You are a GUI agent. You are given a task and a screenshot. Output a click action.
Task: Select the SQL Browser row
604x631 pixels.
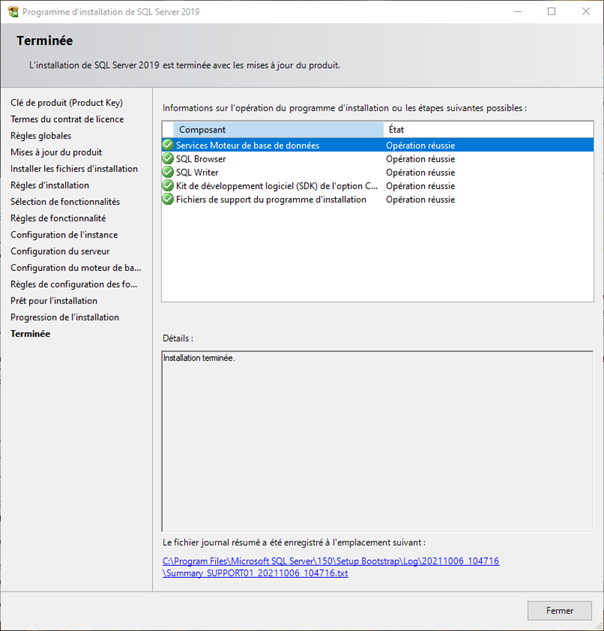click(x=377, y=159)
